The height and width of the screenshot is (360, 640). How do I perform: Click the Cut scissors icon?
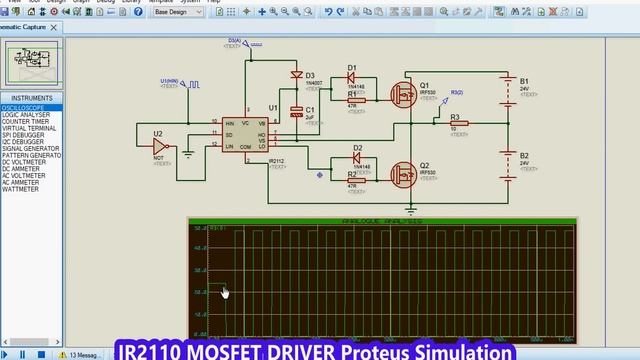(x=356, y=12)
